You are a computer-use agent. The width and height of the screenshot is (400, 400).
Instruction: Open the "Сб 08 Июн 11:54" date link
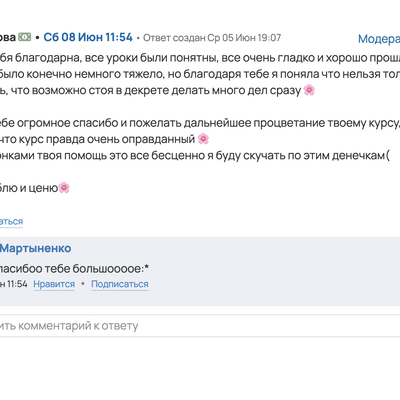click(88, 37)
